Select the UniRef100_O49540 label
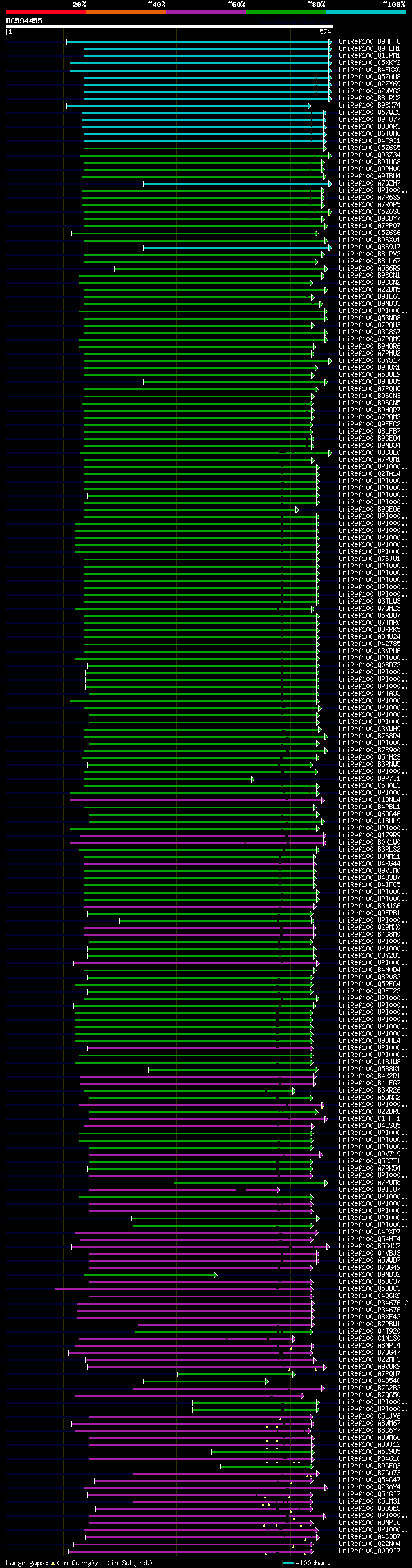The height and width of the screenshot is (1568, 412). pyautogui.click(x=370, y=1381)
